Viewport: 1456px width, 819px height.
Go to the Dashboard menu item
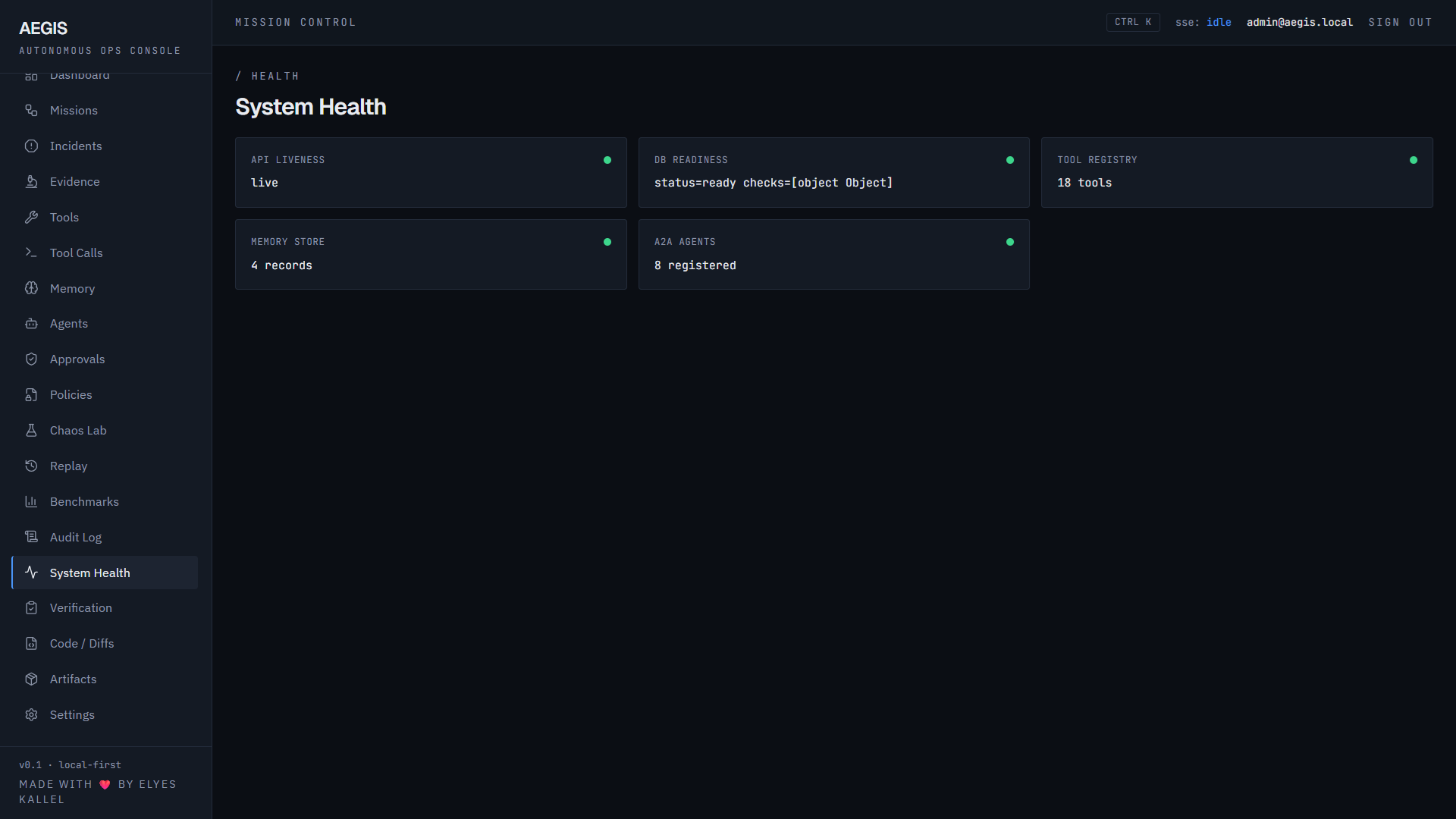point(105,75)
